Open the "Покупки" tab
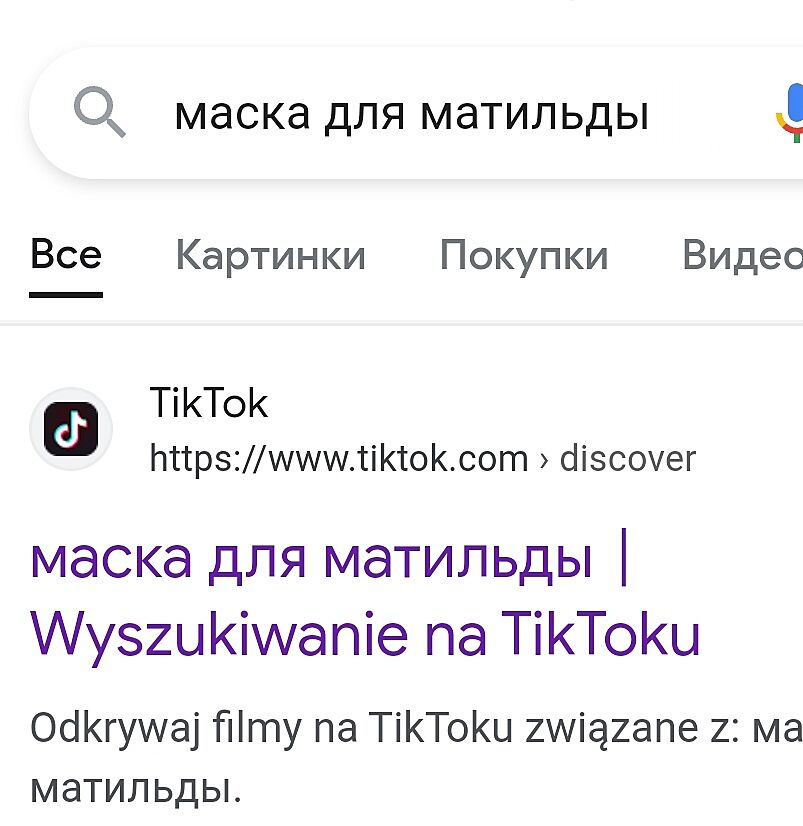803x826 pixels. click(523, 255)
